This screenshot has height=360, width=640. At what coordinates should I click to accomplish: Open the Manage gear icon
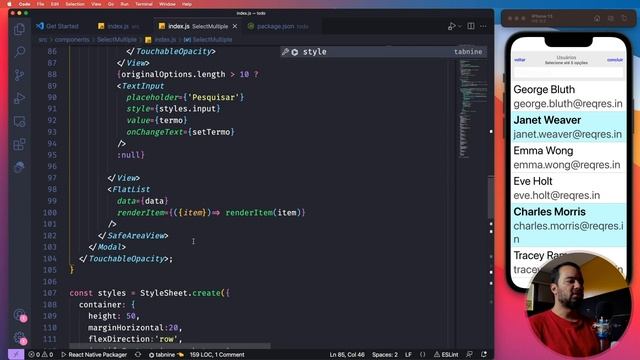(19, 338)
